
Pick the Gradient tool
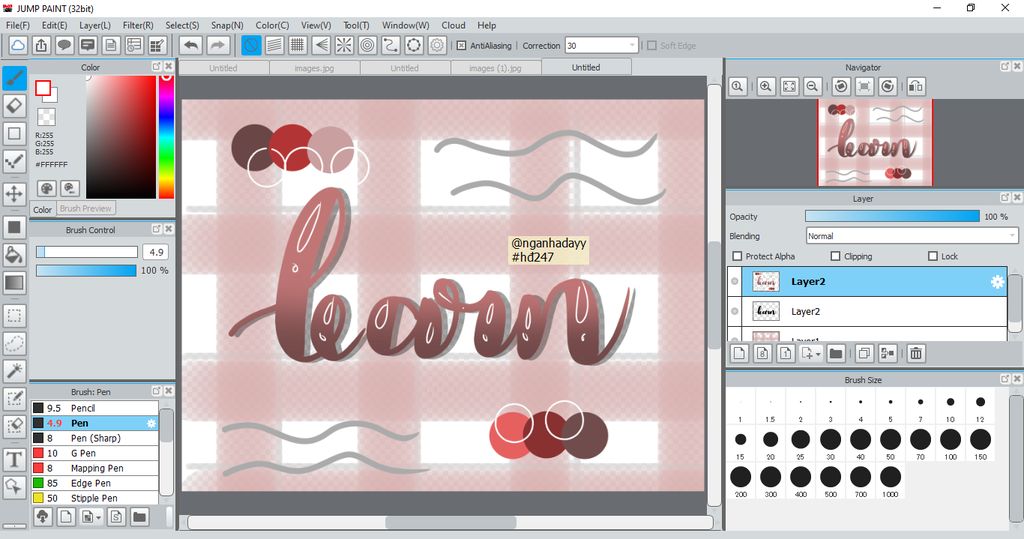coord(14,283)
